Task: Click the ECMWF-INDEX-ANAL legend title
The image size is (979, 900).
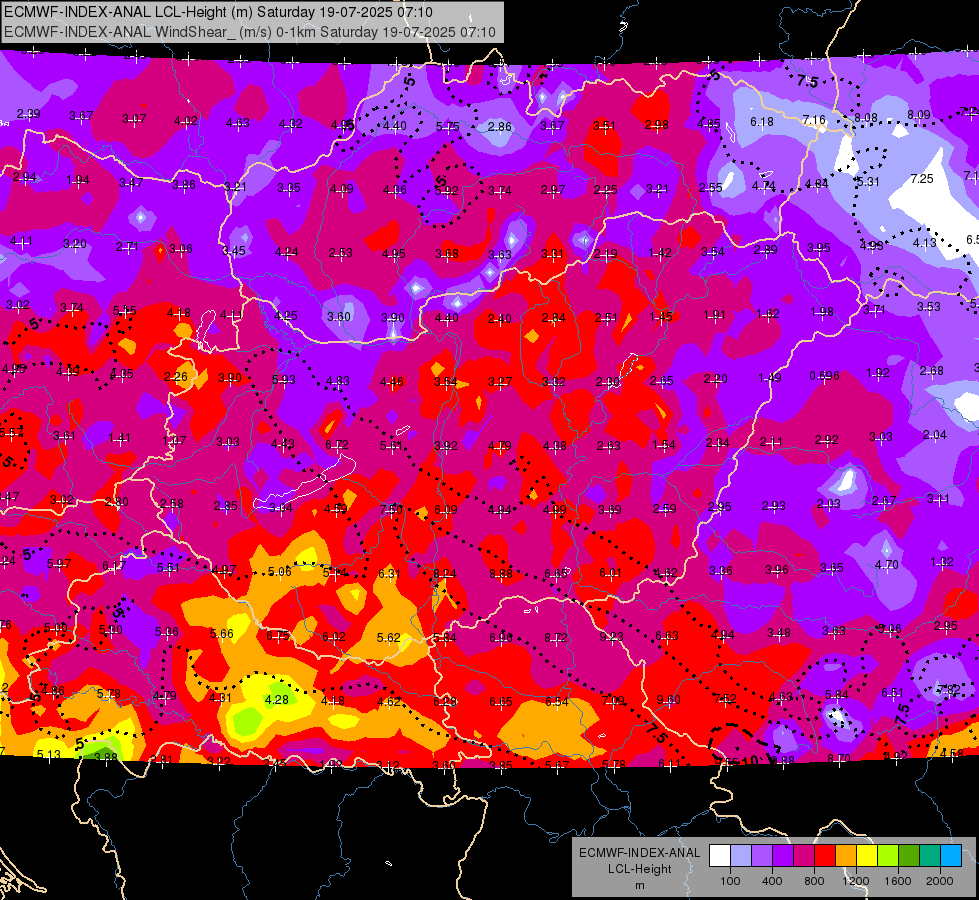Action: tap(639, 853)
